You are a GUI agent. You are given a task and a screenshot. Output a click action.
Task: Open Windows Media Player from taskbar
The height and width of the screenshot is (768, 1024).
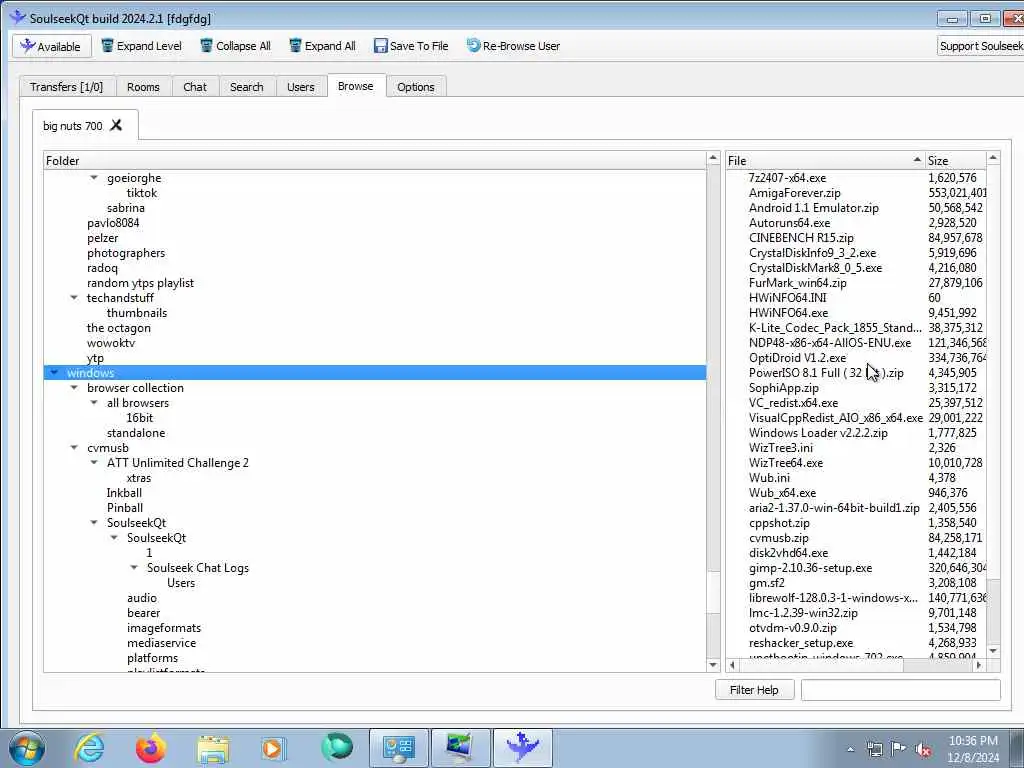point(274,748)
